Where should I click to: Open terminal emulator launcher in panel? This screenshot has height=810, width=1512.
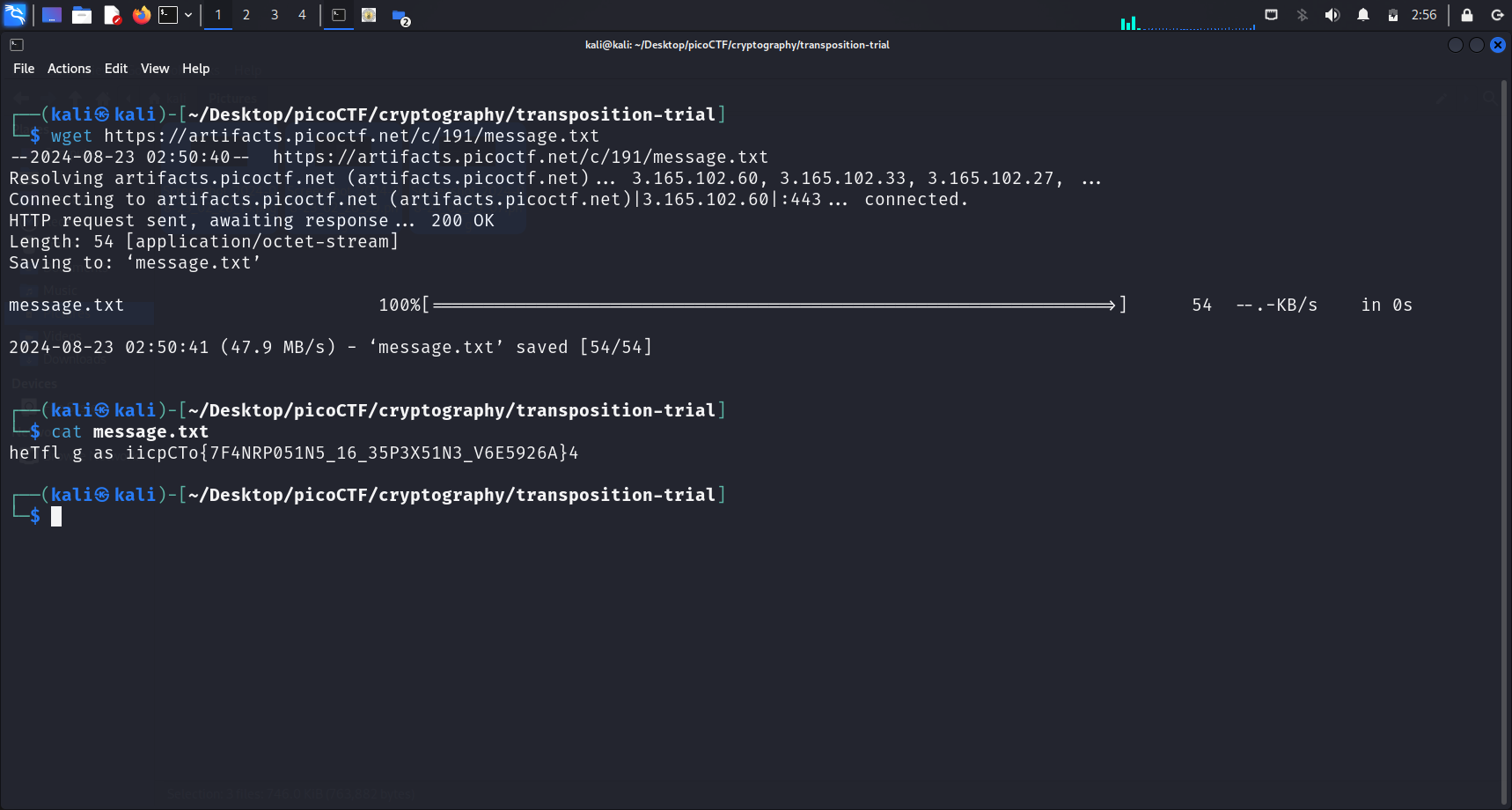[x=168, y=15]
